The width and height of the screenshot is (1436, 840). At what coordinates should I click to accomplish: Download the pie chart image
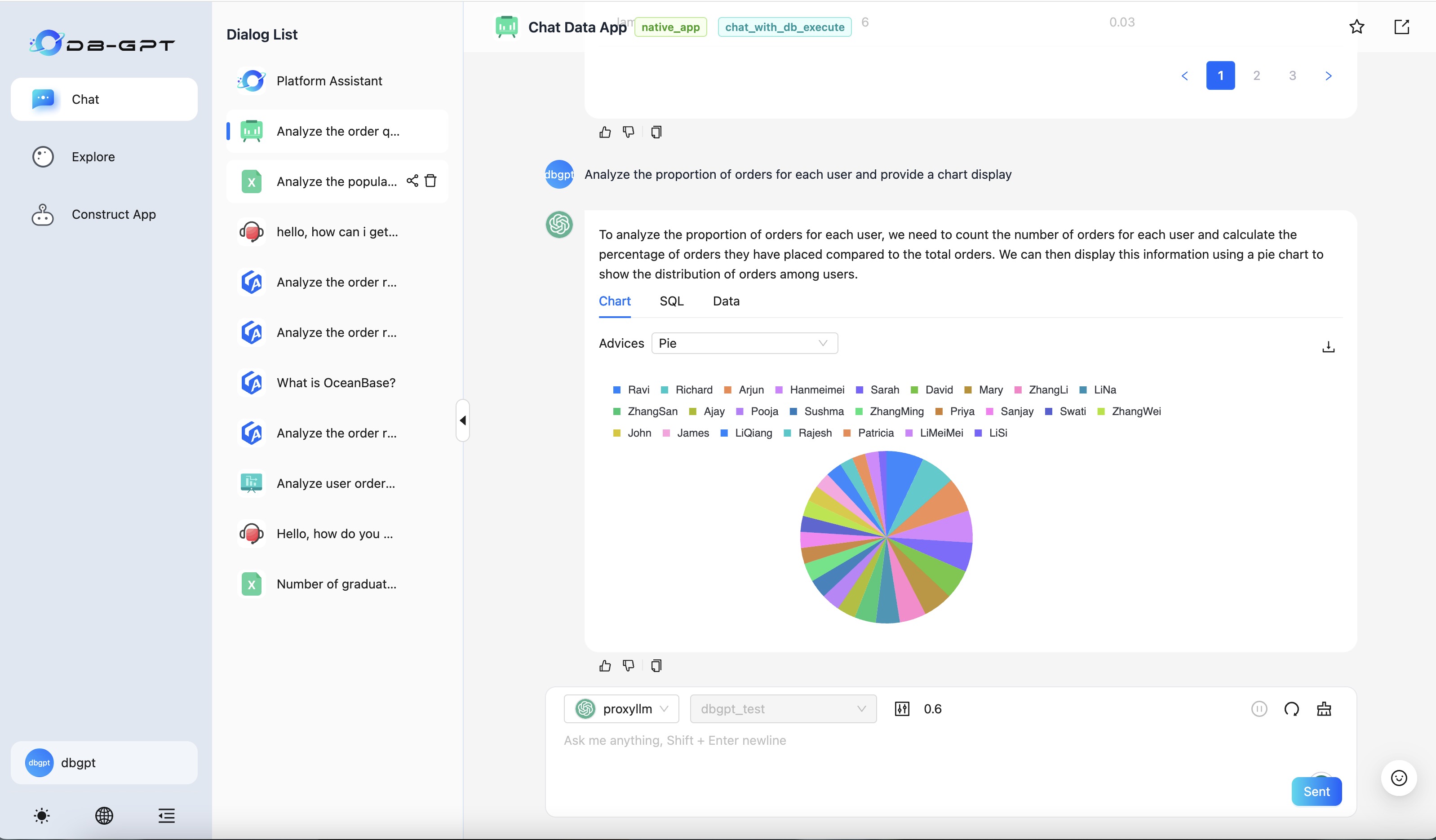pyautogui.click(x=1328, y=346)
